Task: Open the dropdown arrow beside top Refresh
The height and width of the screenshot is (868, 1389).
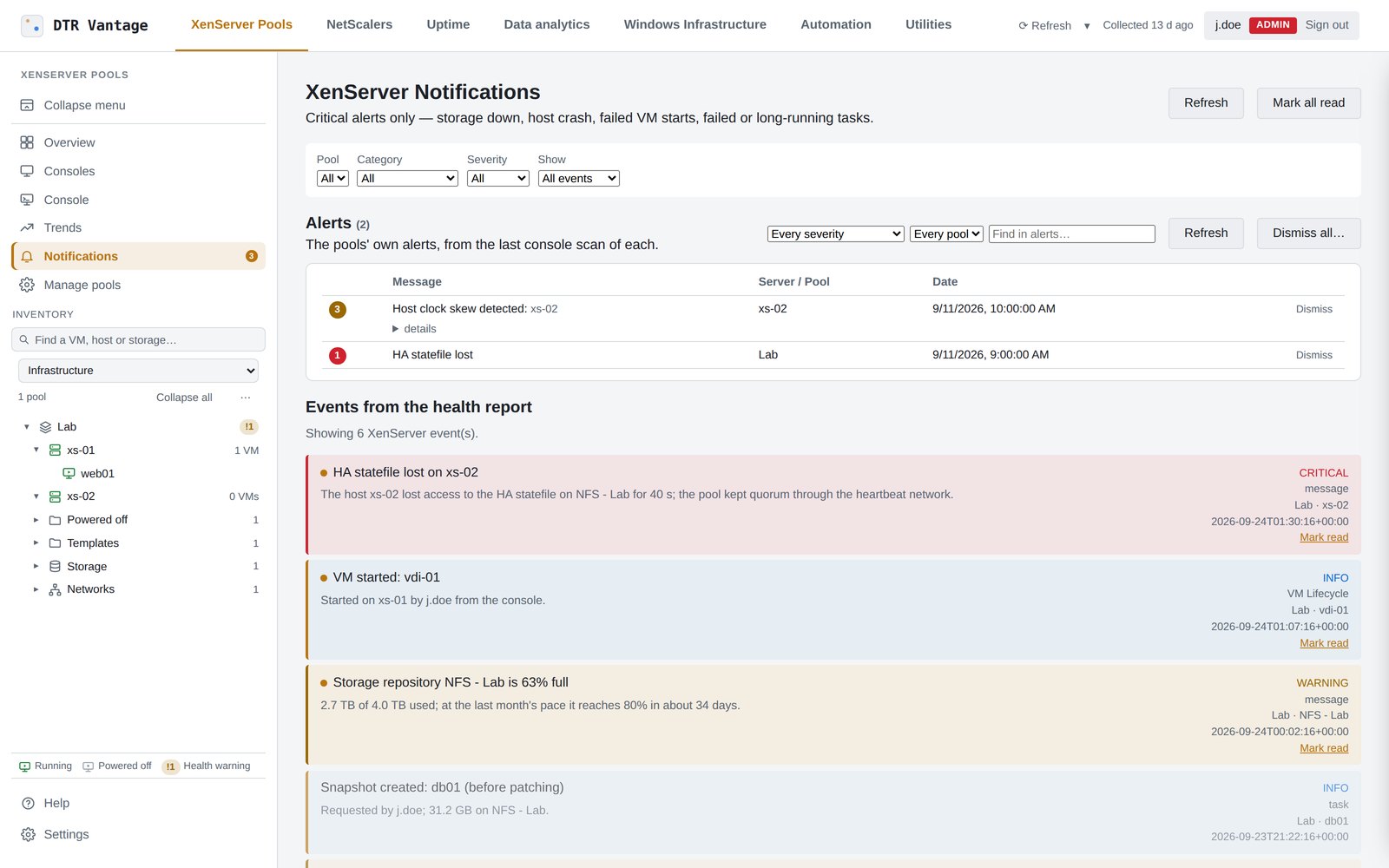Action: [x=1087, y=26]
